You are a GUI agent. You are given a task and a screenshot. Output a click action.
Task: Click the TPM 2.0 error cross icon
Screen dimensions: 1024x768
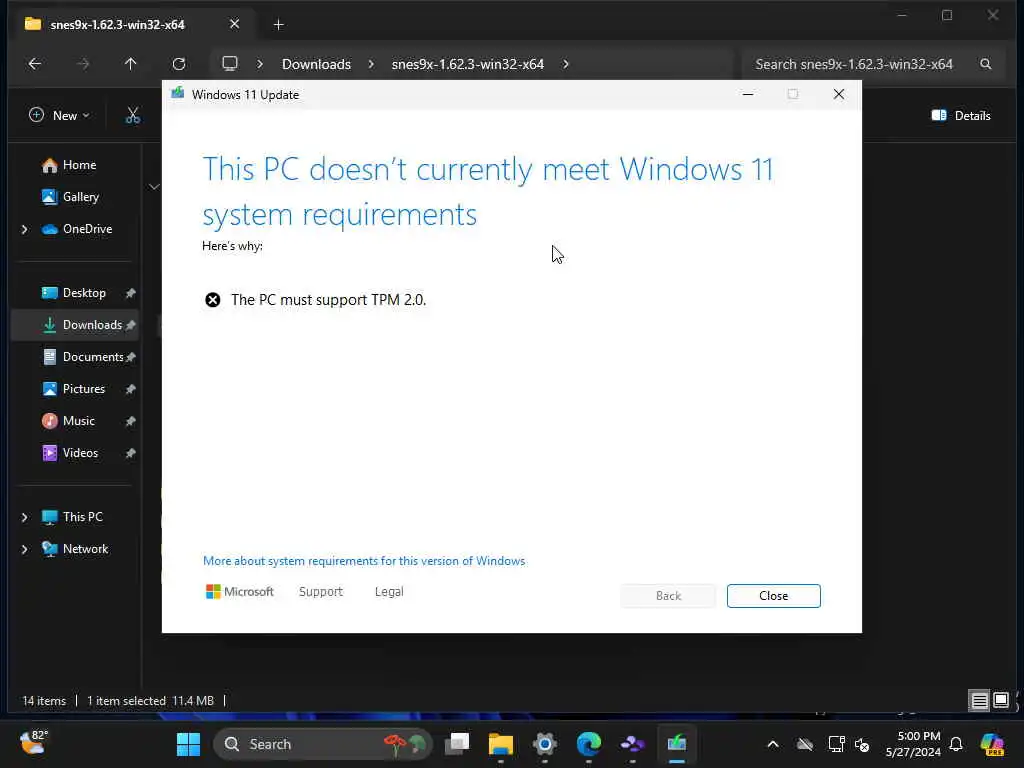tap(213, 300)
